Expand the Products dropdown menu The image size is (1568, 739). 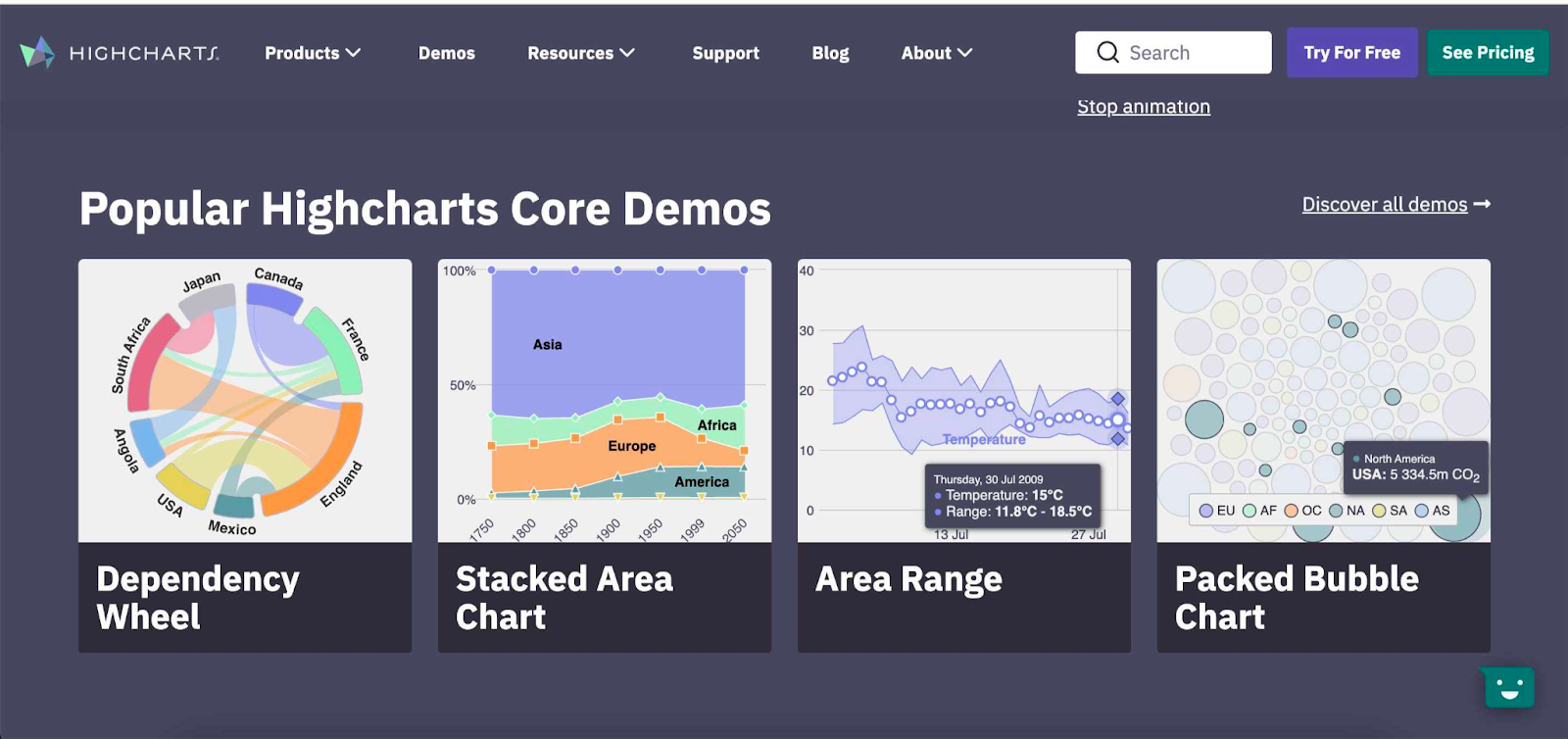[x=313, y=53]
